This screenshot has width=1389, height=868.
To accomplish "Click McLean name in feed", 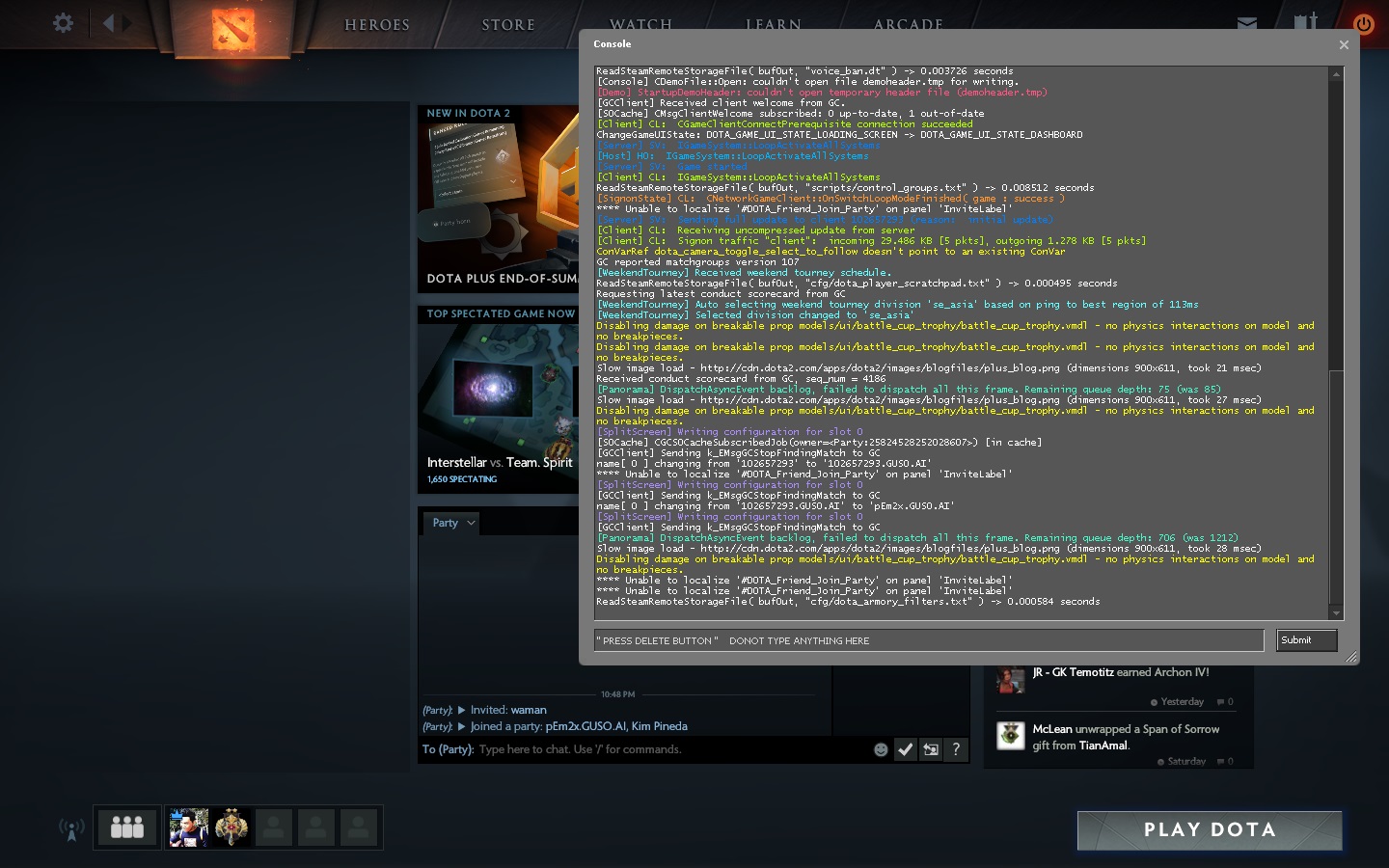I will [x=1052, y=729].
